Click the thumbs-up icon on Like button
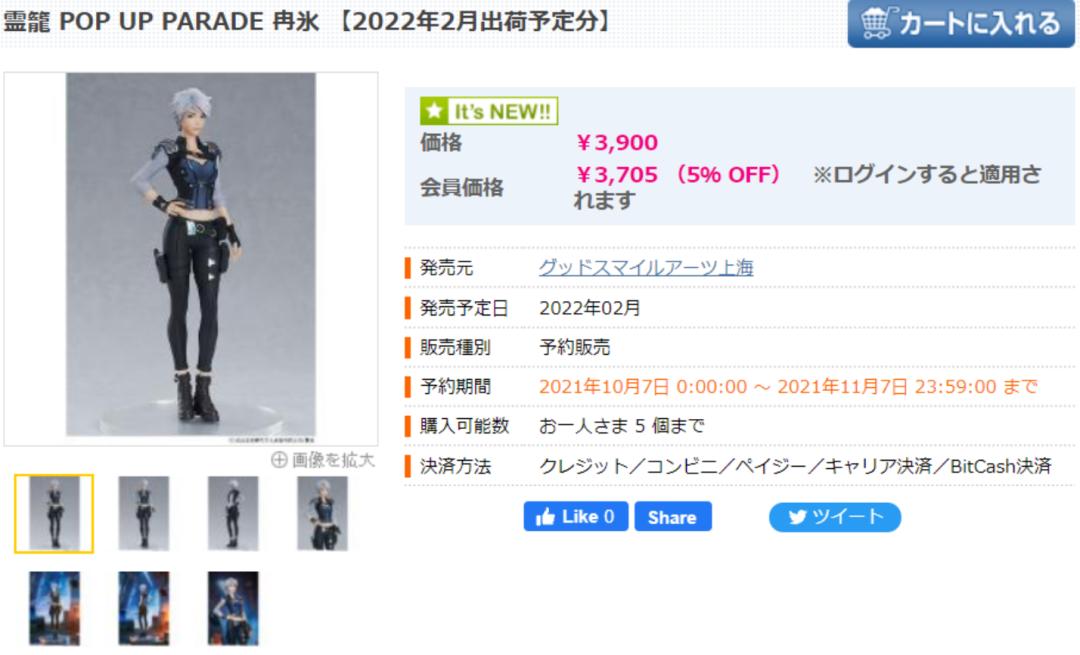Viewport: 1080px width, 655px height. pyautogui.click(x=546, y=517)
